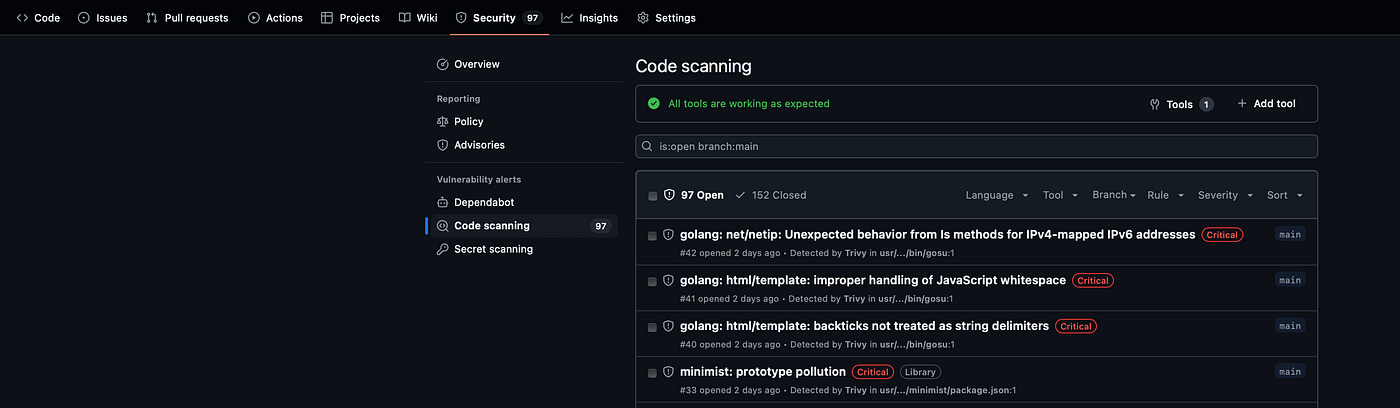Click the search magnifier icon in filter box
The height and width of the screenshot is (408, 1400).
tap(648, 146)
